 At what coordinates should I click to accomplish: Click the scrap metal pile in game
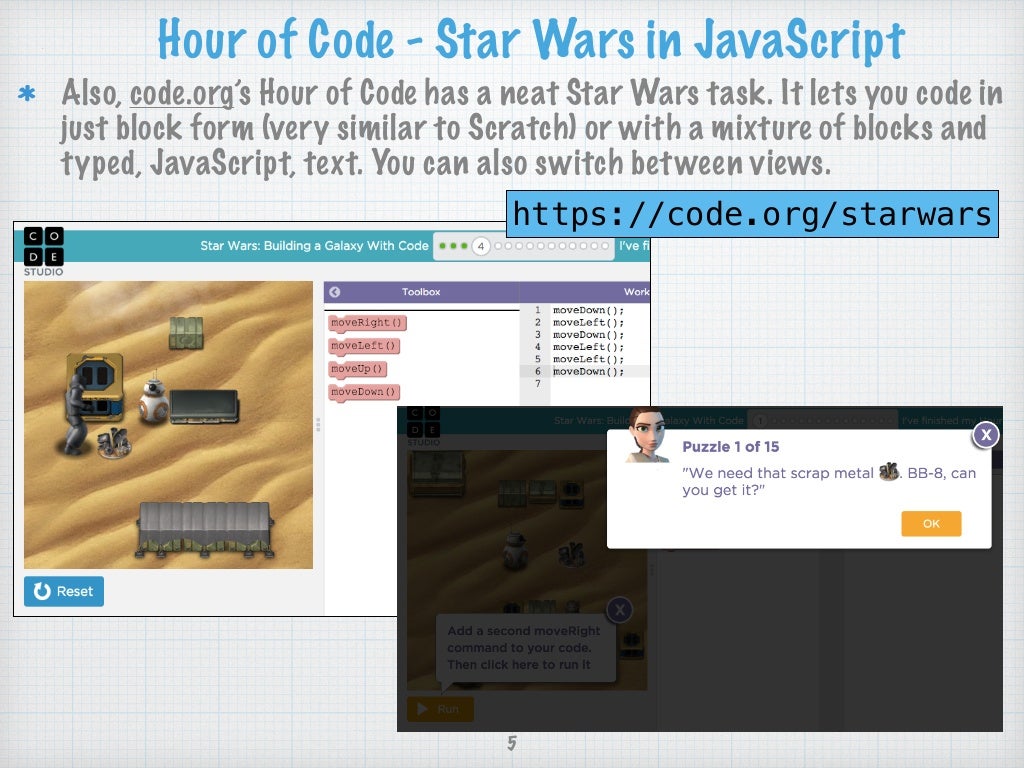pos(114,443)
